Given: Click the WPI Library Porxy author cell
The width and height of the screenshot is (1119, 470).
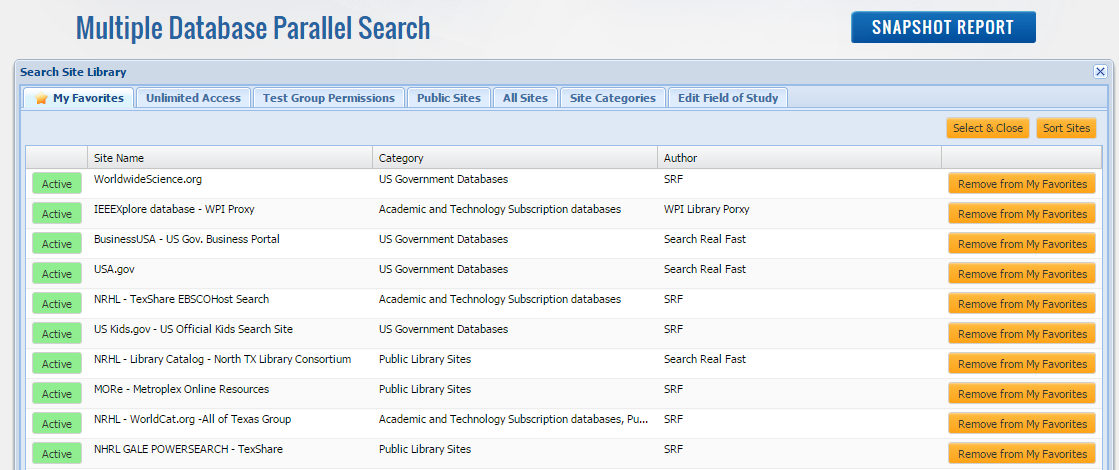Looking at the screenshot, I should click(706, 210).
